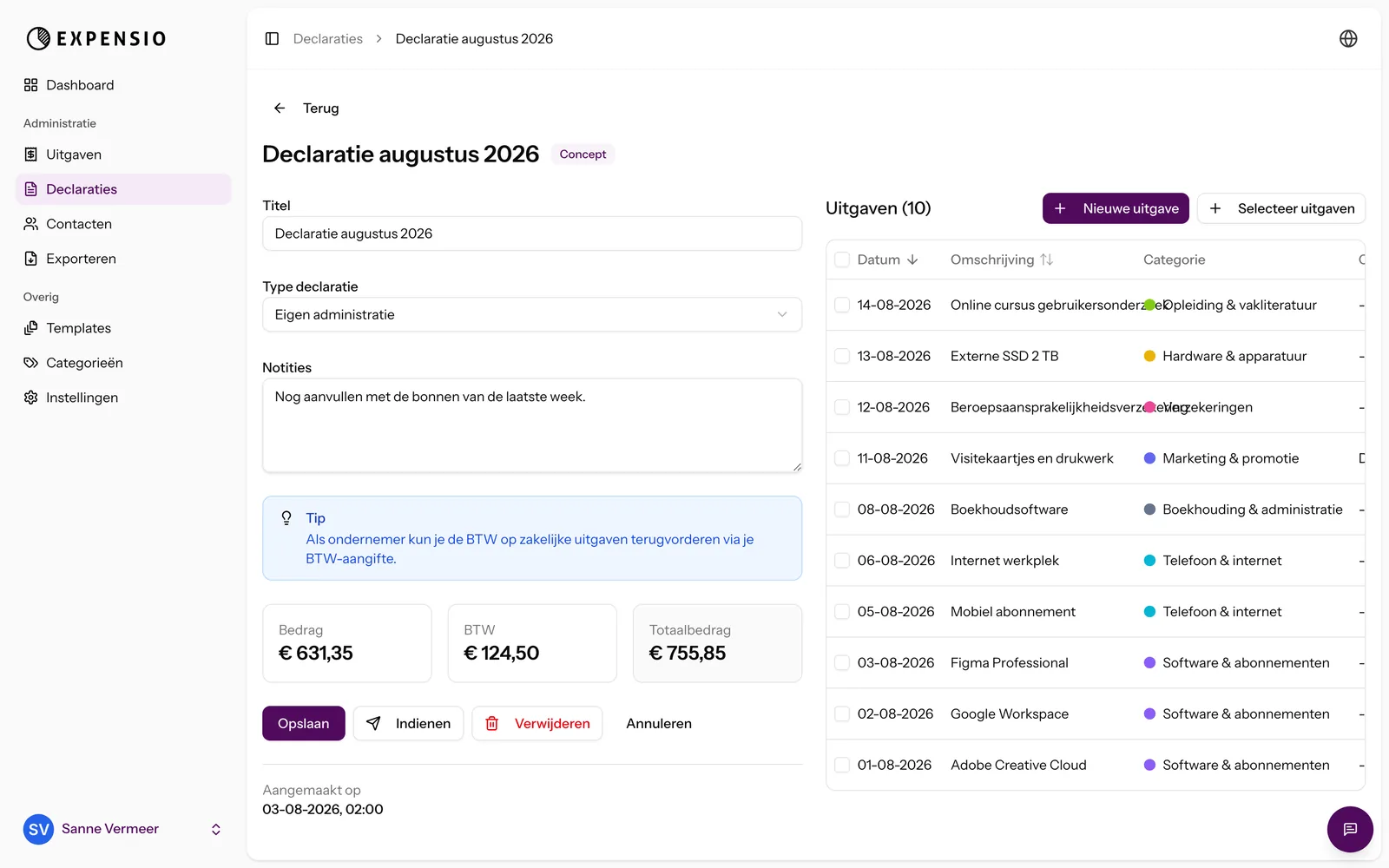Open the language globe icon
The width and height of the screenshot is (1389, 868).
click(1348, 38)
